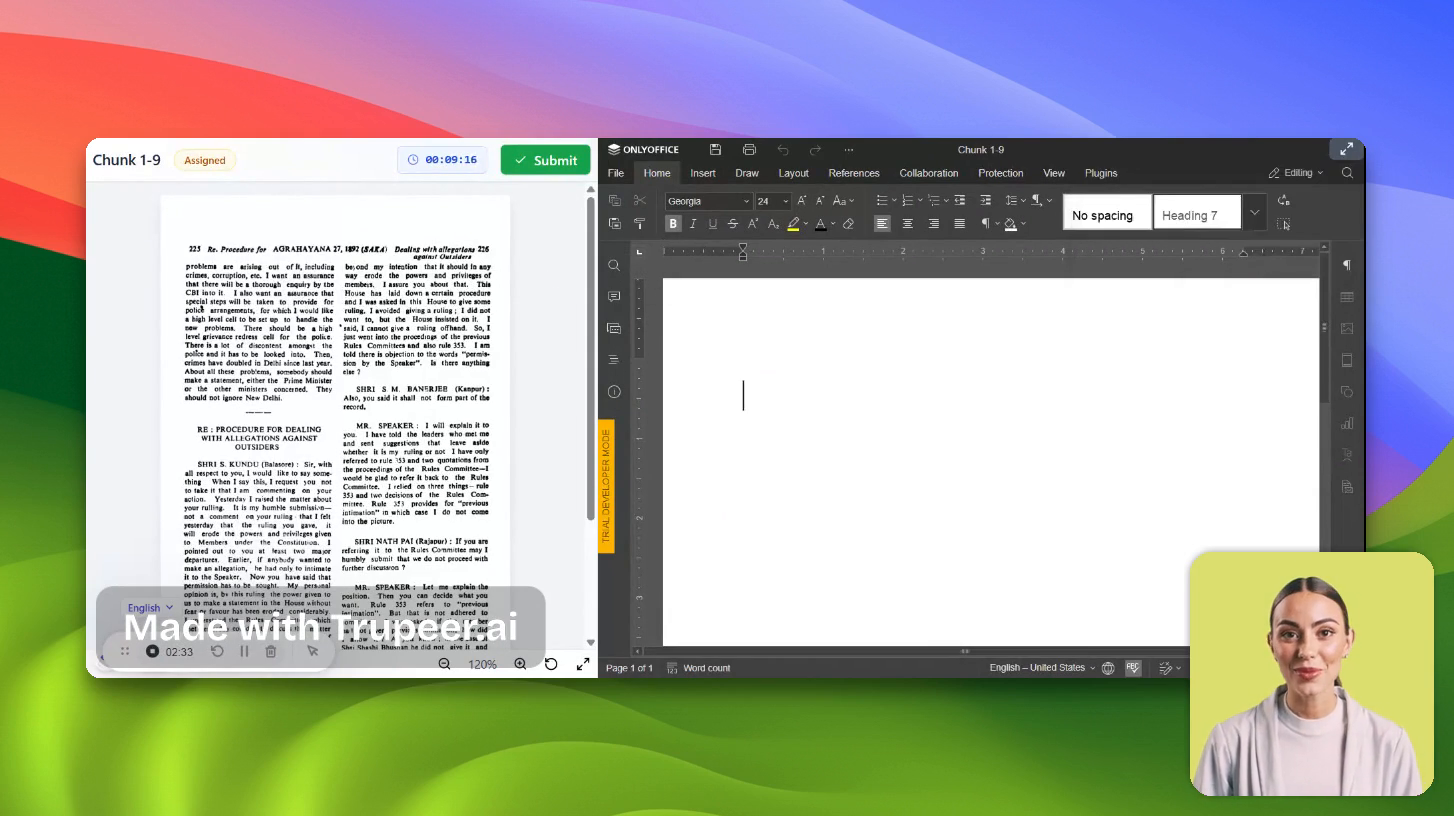The image size is (1454, 816).
Task: Toggle spell checking in status bar
Action: click(x=1133, y=668)
